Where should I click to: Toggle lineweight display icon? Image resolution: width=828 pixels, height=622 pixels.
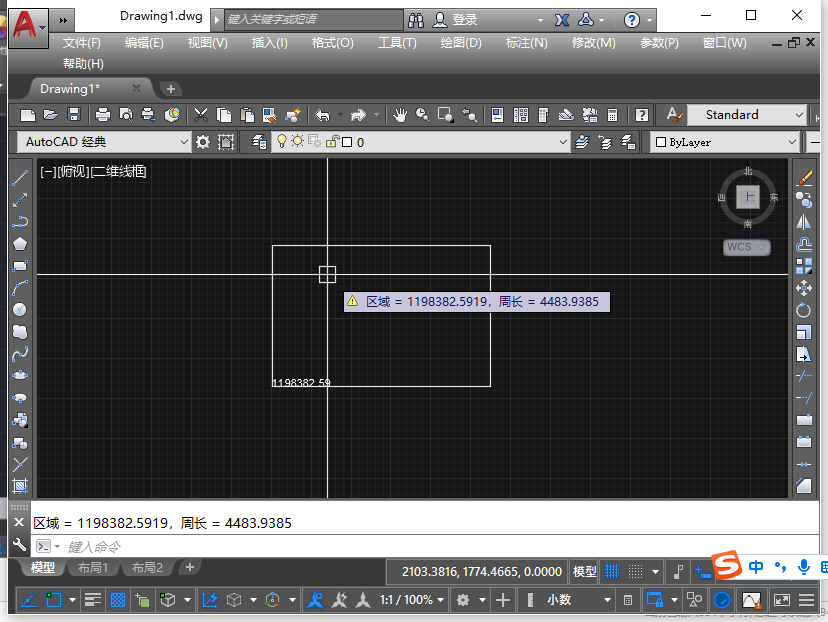92,600
